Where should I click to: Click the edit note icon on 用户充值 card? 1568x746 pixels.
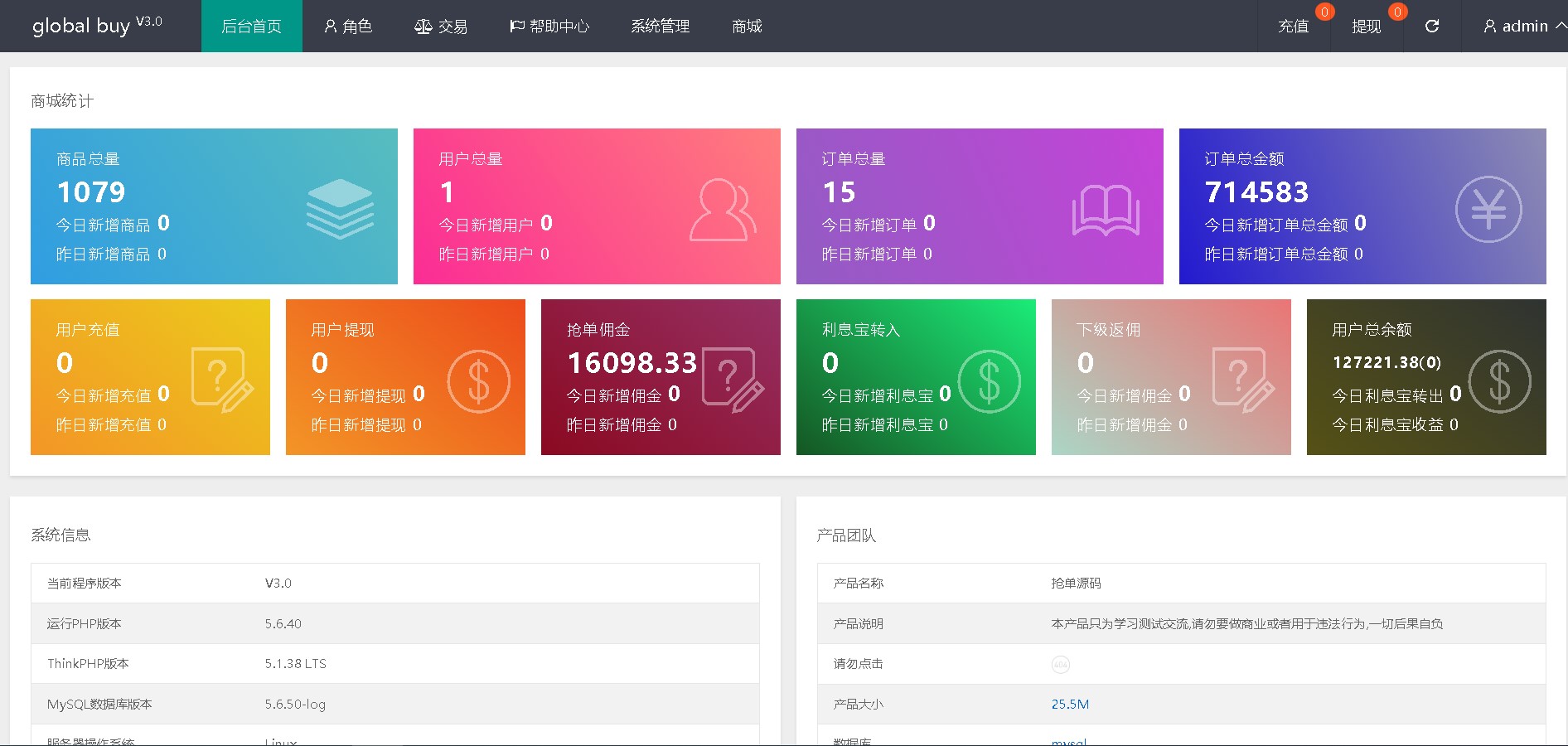tap(221, 380)
